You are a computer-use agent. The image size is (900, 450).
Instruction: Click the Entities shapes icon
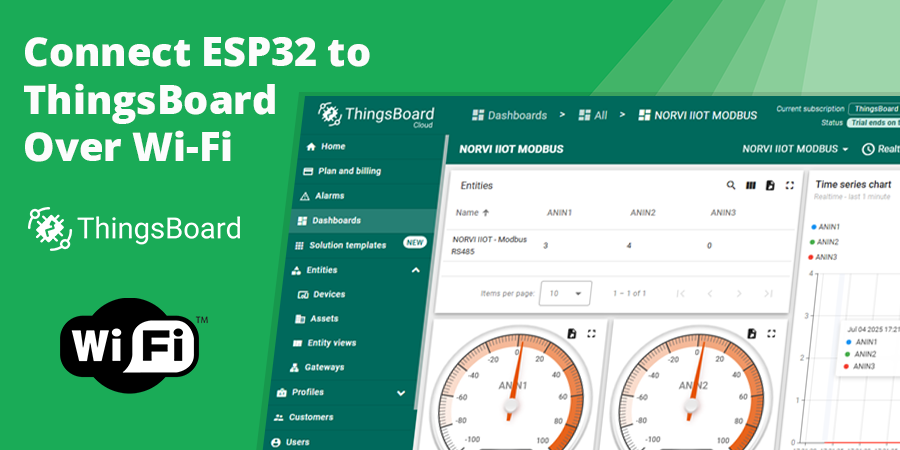coord(296,270)
